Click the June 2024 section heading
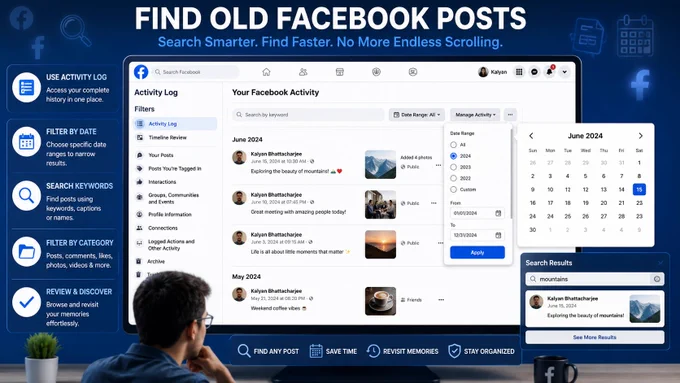This screenshot has height=383, width=680. 247,139
